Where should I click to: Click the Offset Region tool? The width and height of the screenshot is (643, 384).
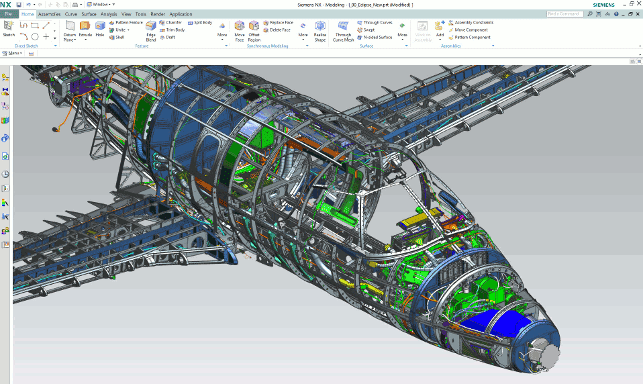click(x=254, y=31)
